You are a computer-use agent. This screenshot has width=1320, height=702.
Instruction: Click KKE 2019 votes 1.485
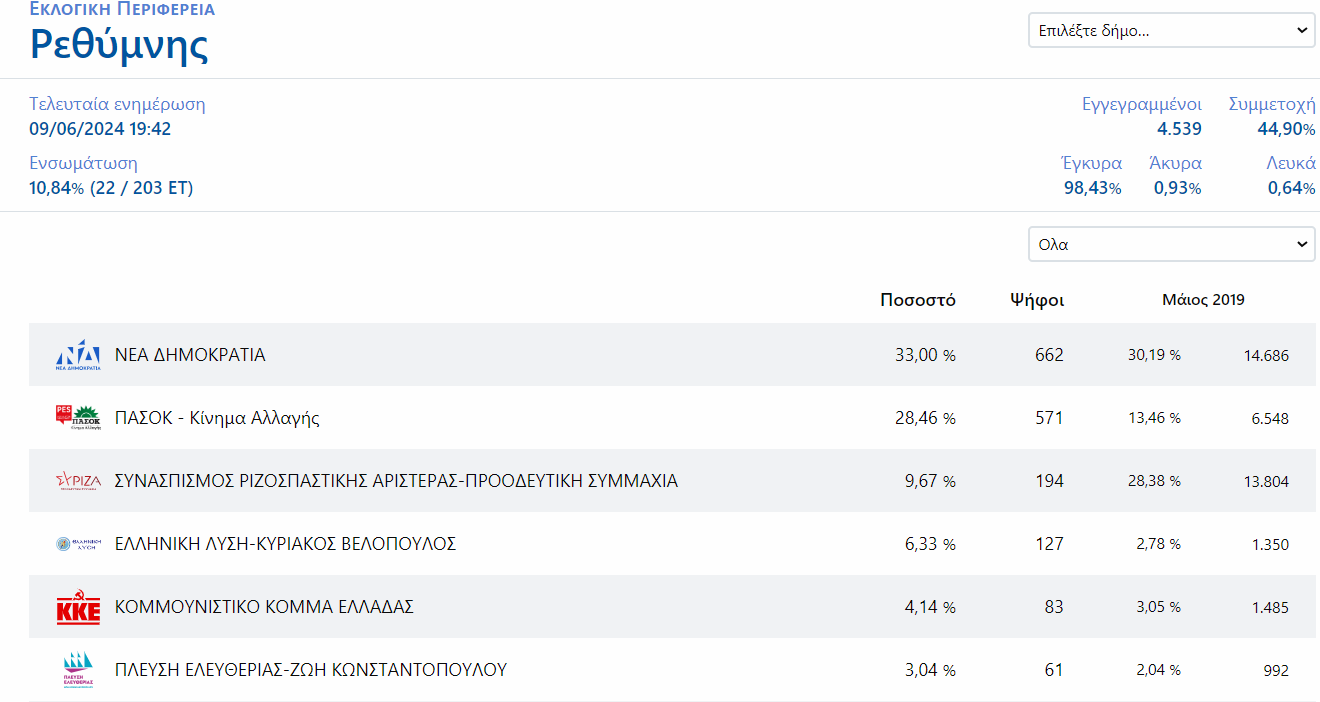1270,608
